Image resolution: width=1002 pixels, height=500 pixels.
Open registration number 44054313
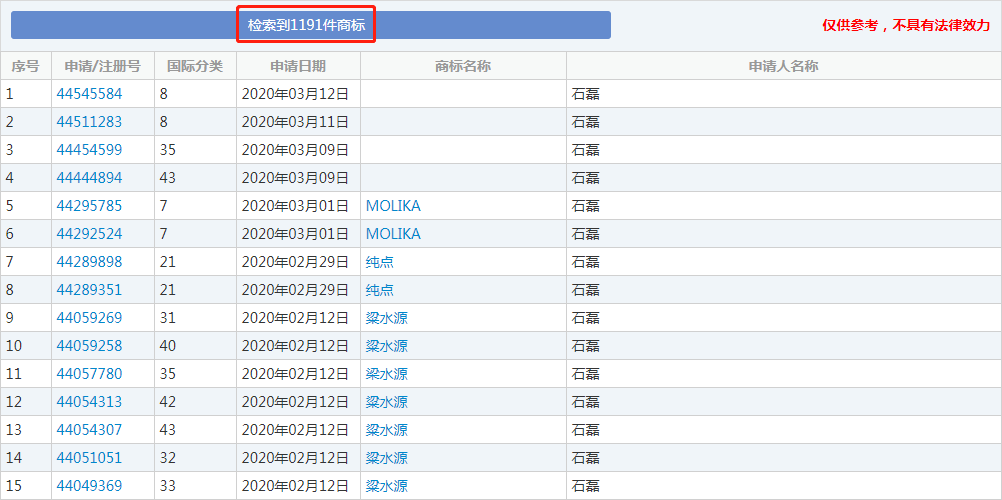pyautogui.click(x=89, y=402)
